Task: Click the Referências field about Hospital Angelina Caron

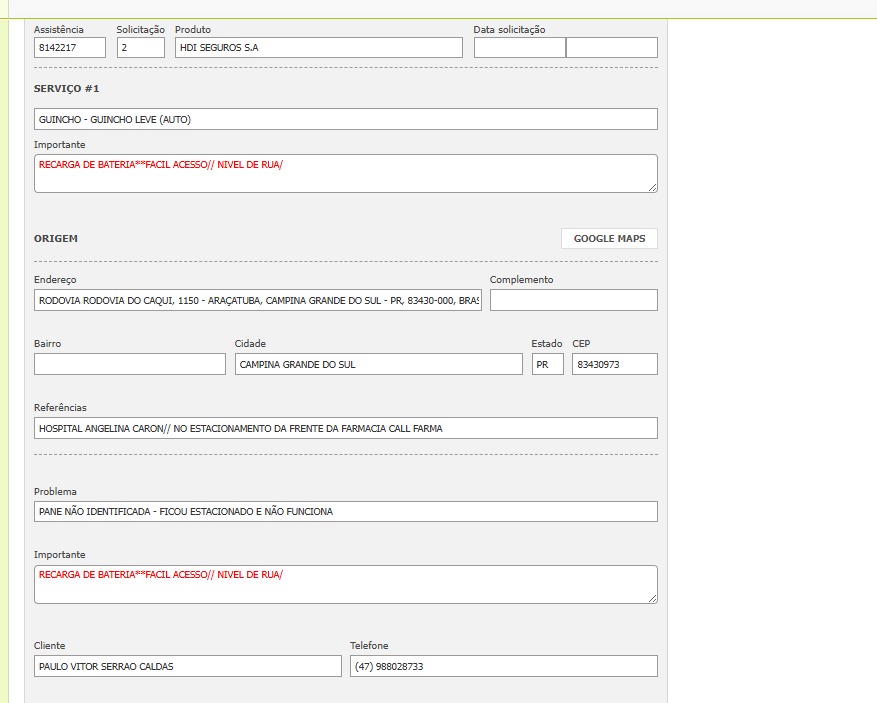Action: [x=345, y=428]
